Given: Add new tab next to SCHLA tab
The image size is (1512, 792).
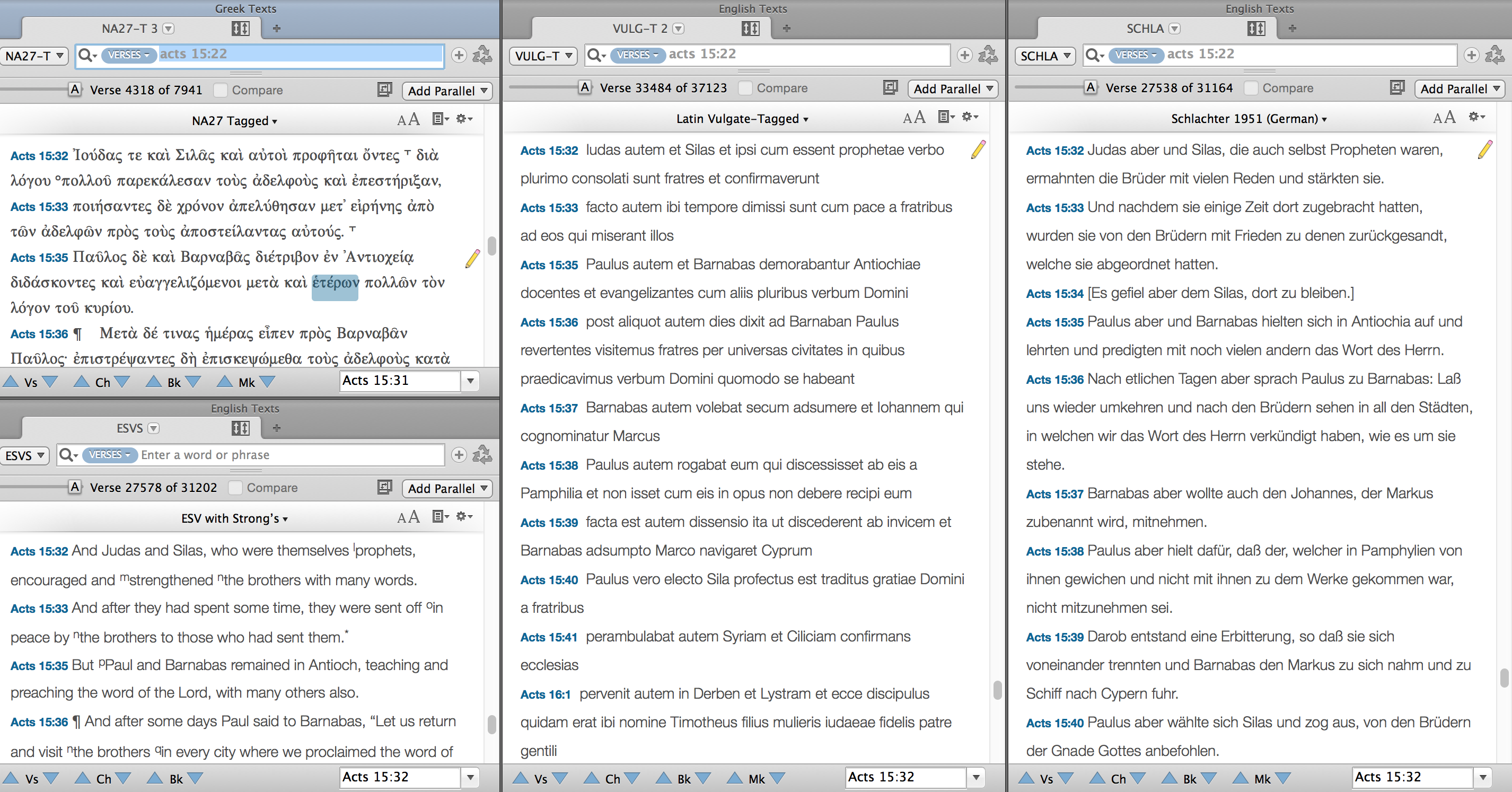Looking at the screenshot, I should pos(1293,28).
